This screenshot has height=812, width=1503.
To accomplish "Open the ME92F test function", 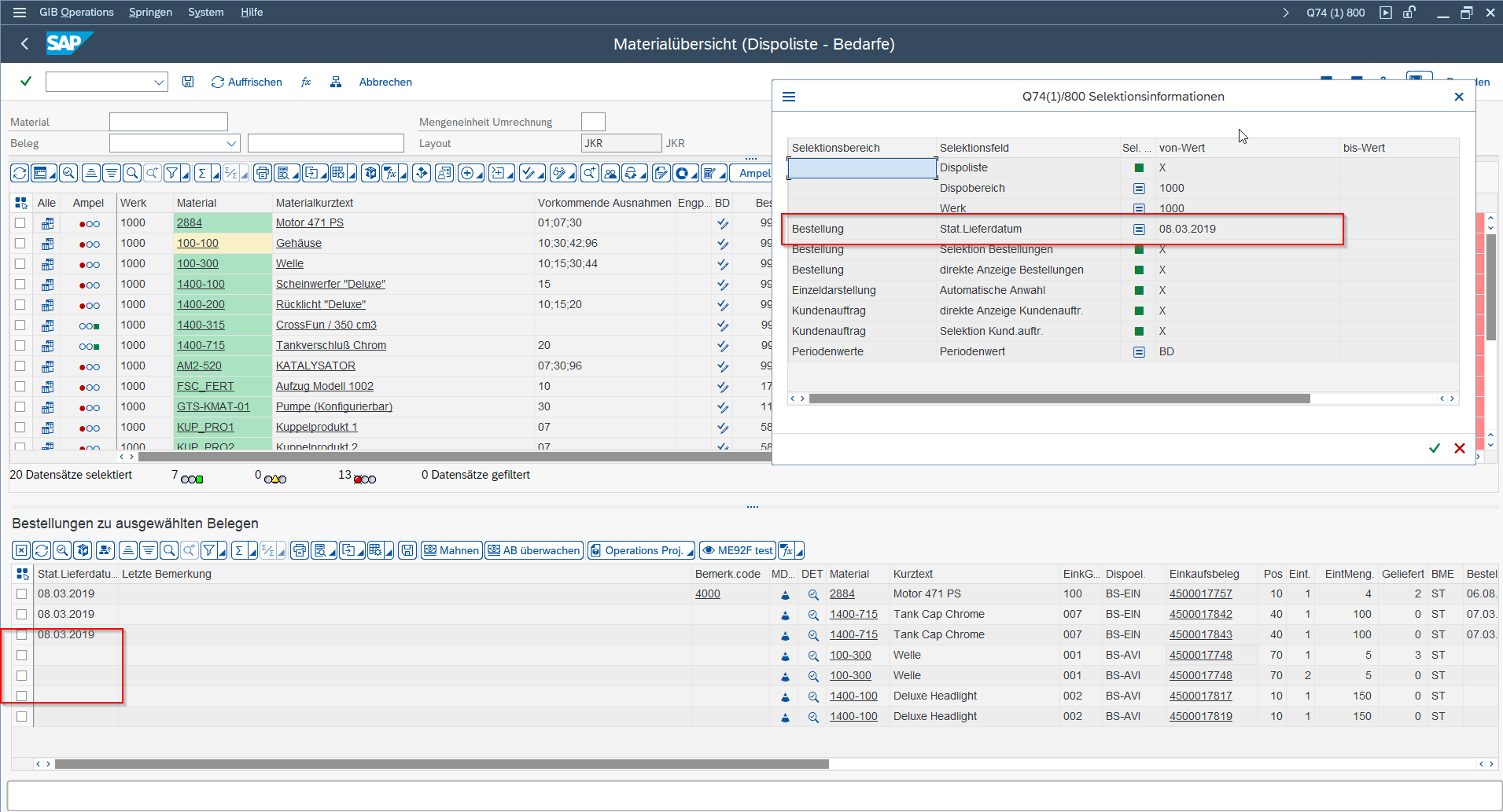I will coord(738,550).
